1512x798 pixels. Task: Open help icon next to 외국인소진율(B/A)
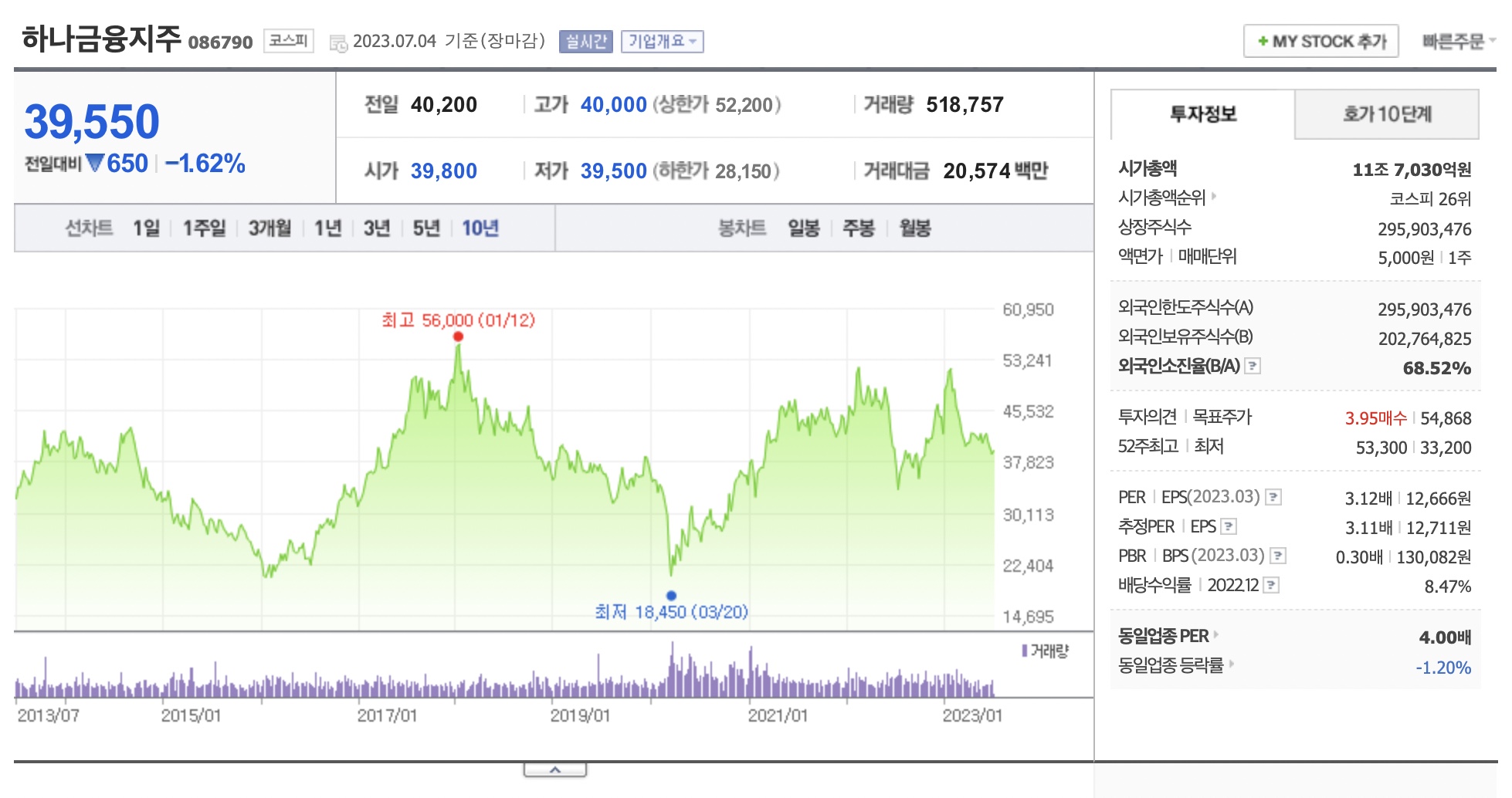[x=1253, y=366]
